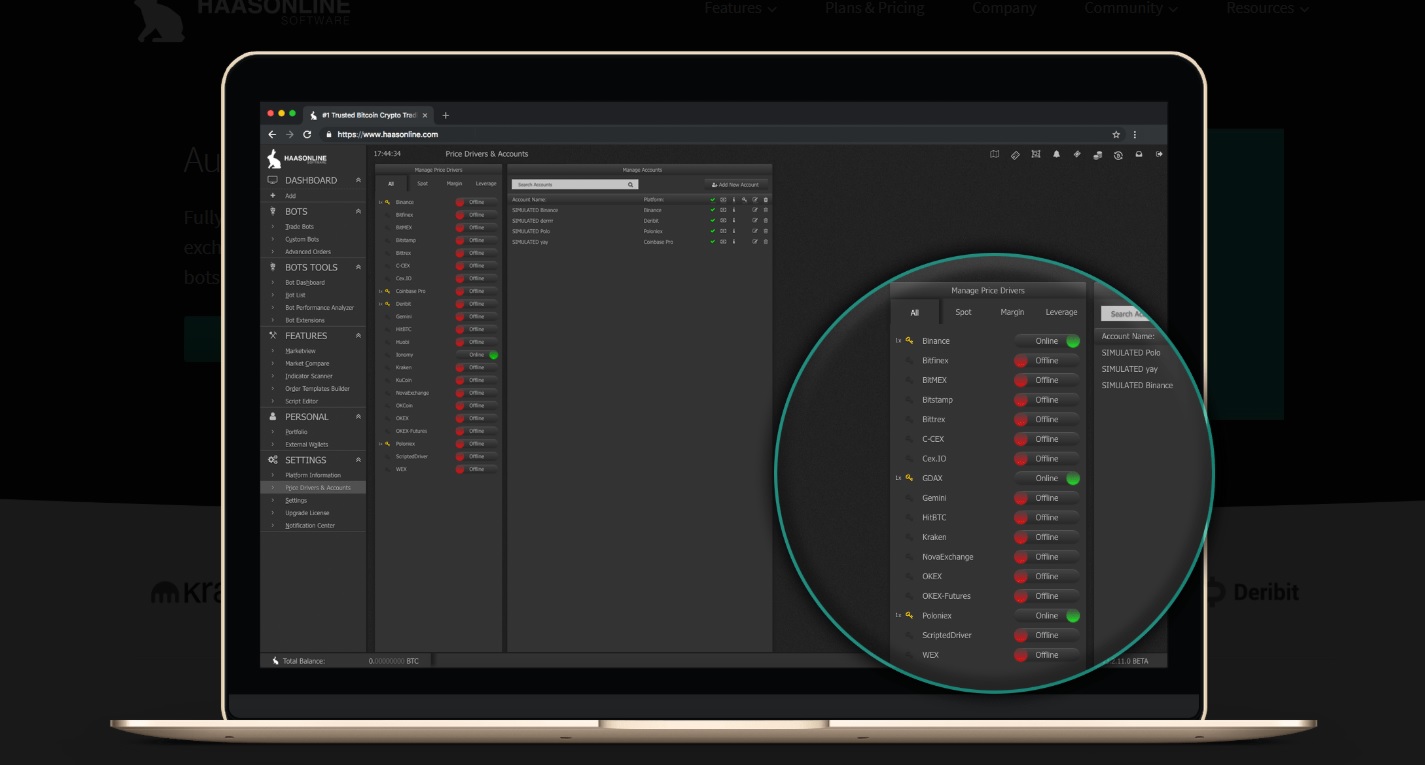Toggle the OKCoin driver switch

(477, 405)
